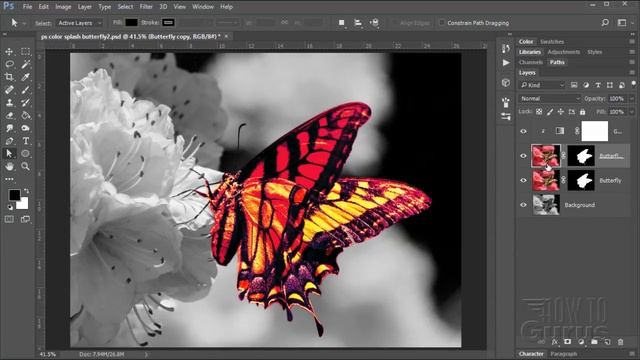Toggle the layer filtering switch

(x=633, y=83)
